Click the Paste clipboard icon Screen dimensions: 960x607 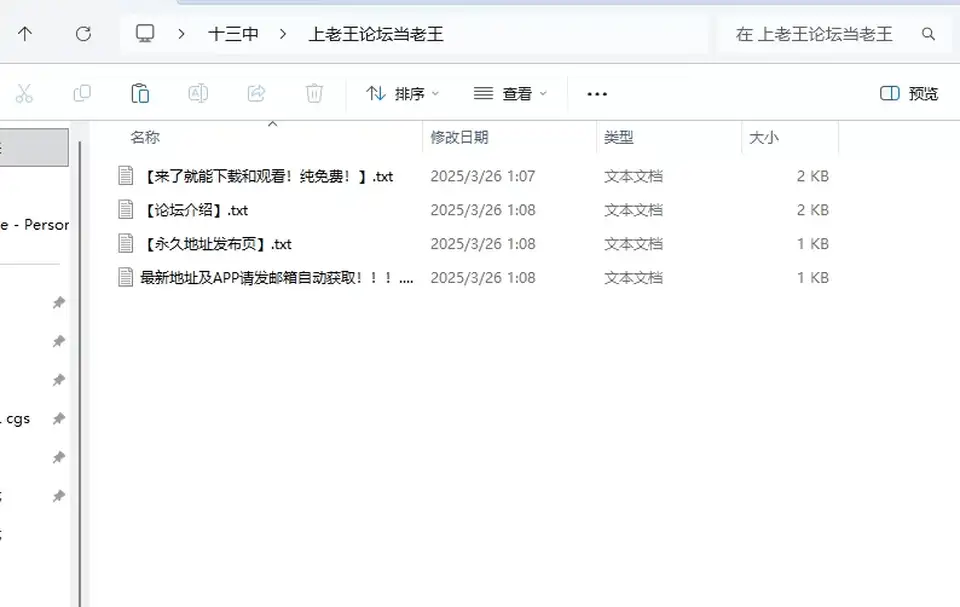[140, 94]
